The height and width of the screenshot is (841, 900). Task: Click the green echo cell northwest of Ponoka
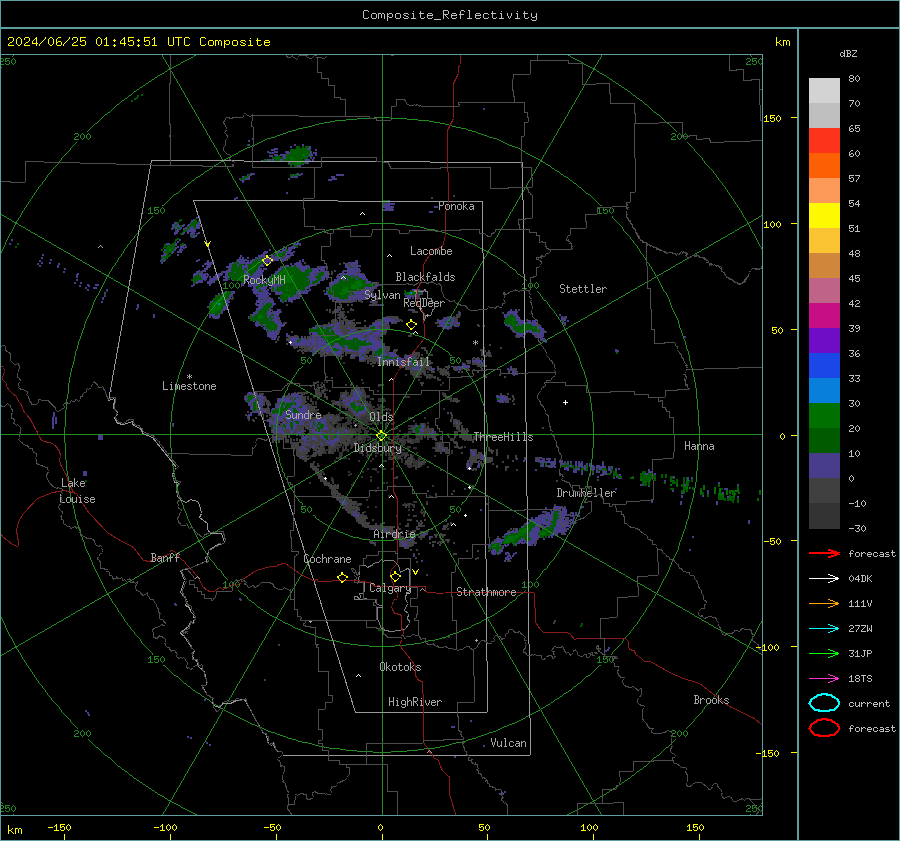coord(298,155)
